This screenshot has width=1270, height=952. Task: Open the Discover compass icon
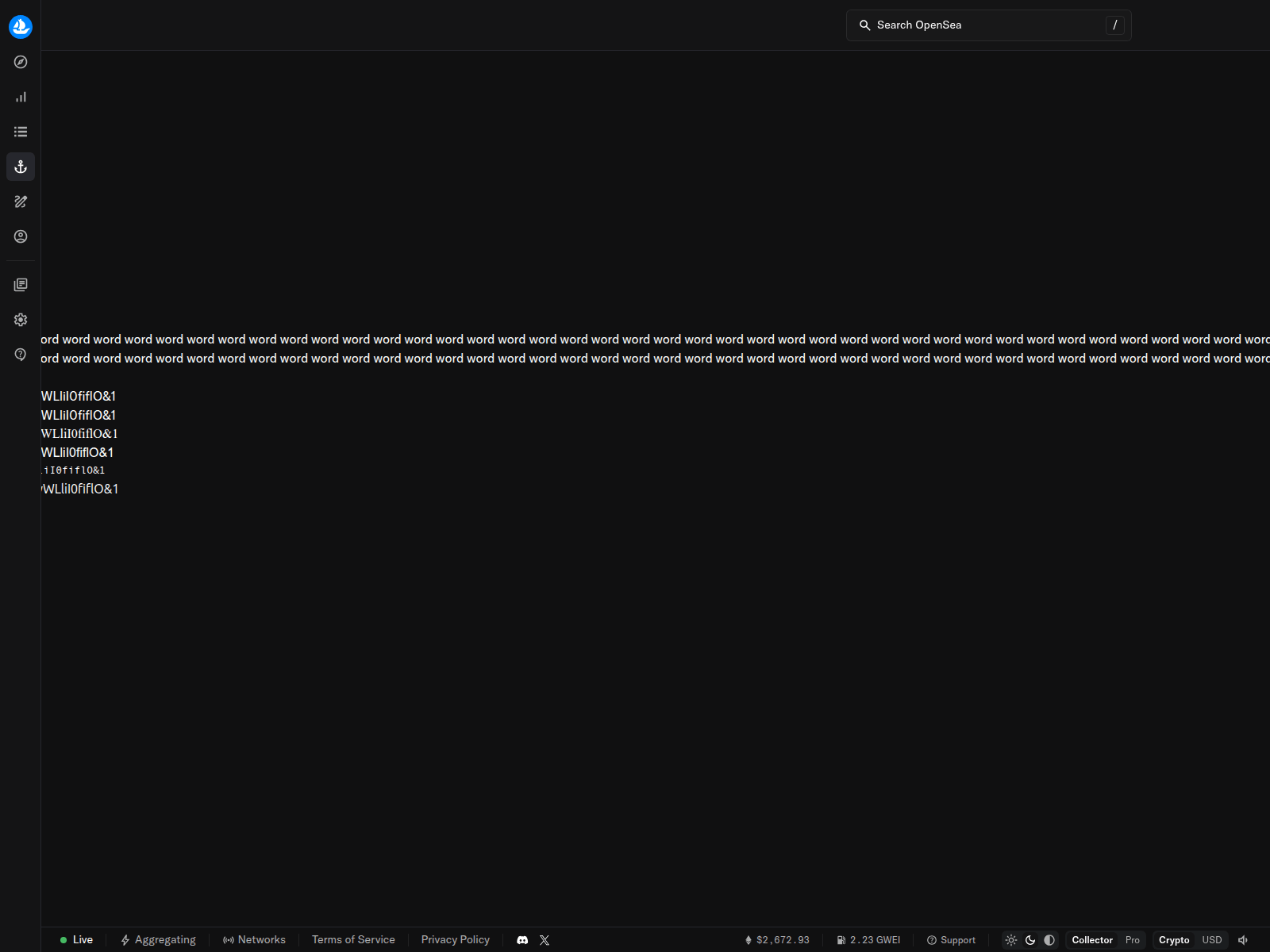pos(21,62)
